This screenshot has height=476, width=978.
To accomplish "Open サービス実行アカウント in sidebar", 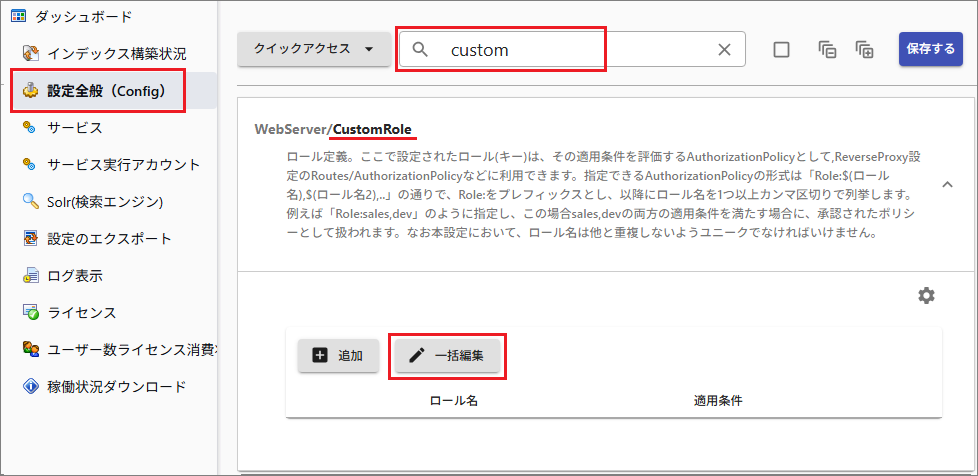I will pyautogui.click(x=123, y=165).
